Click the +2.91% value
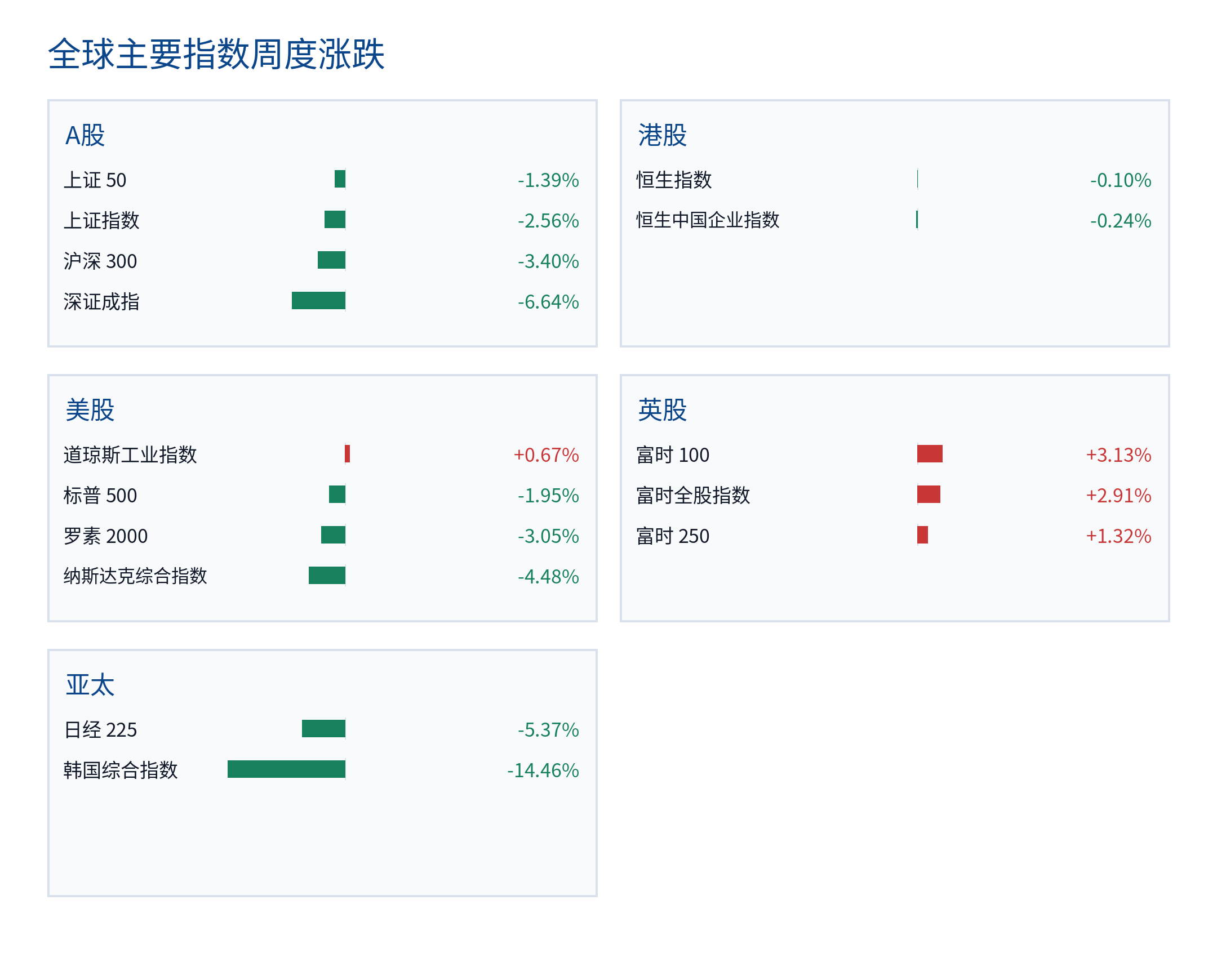This screenshot has width=1217, height=980. point(1119,496)
